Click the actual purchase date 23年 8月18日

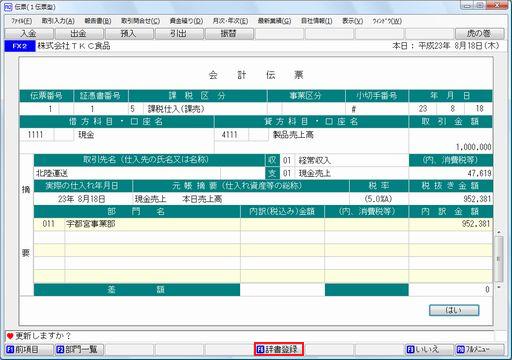pyautogui.click(x=83, y=199)
